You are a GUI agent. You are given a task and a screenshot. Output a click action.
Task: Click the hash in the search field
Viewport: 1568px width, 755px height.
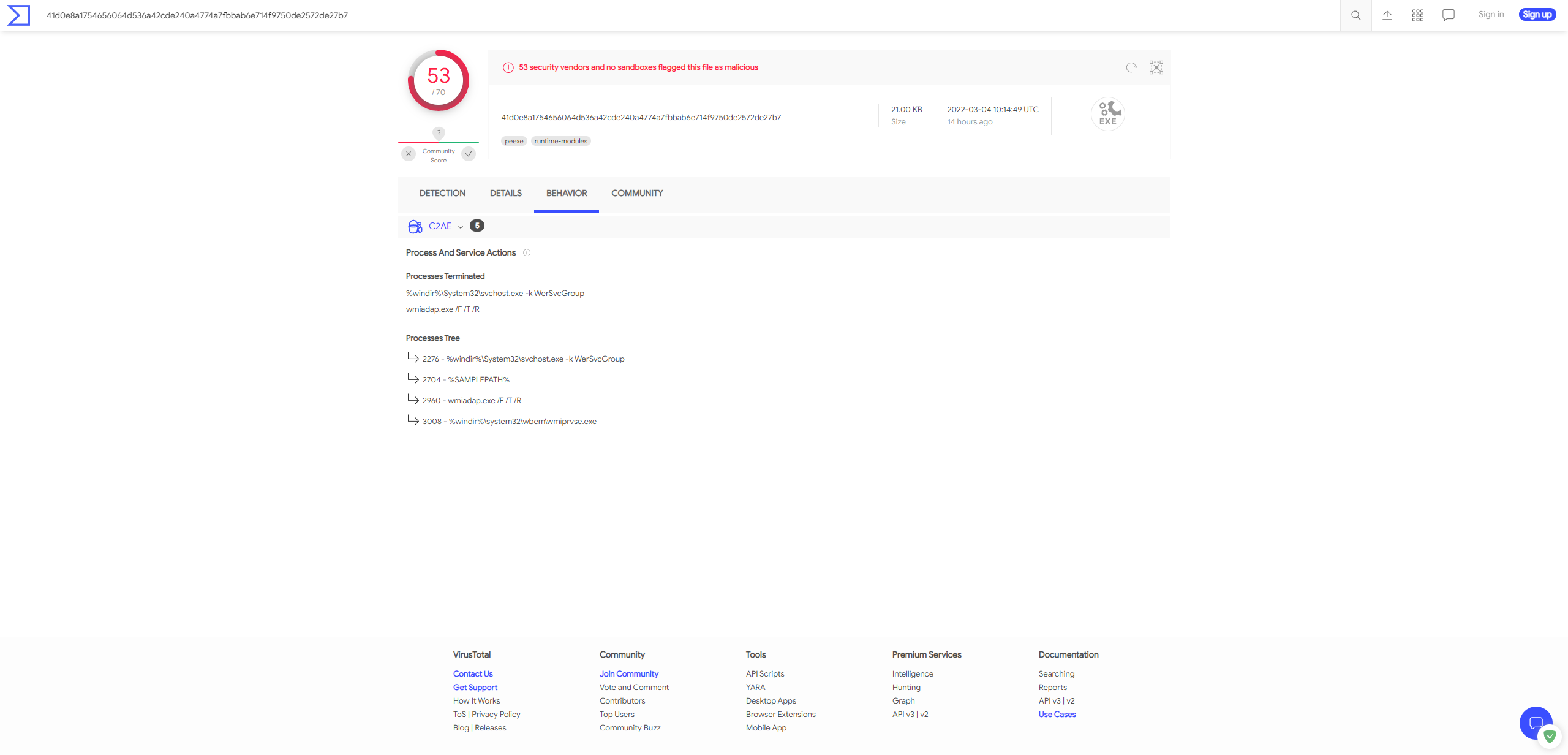[197, 15]
